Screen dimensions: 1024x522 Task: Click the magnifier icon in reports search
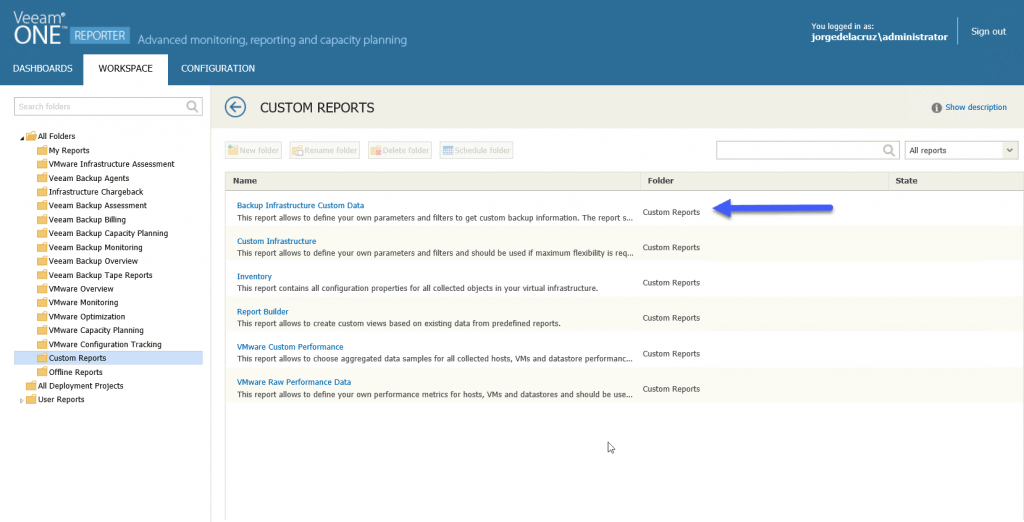(x=889, y=150)
